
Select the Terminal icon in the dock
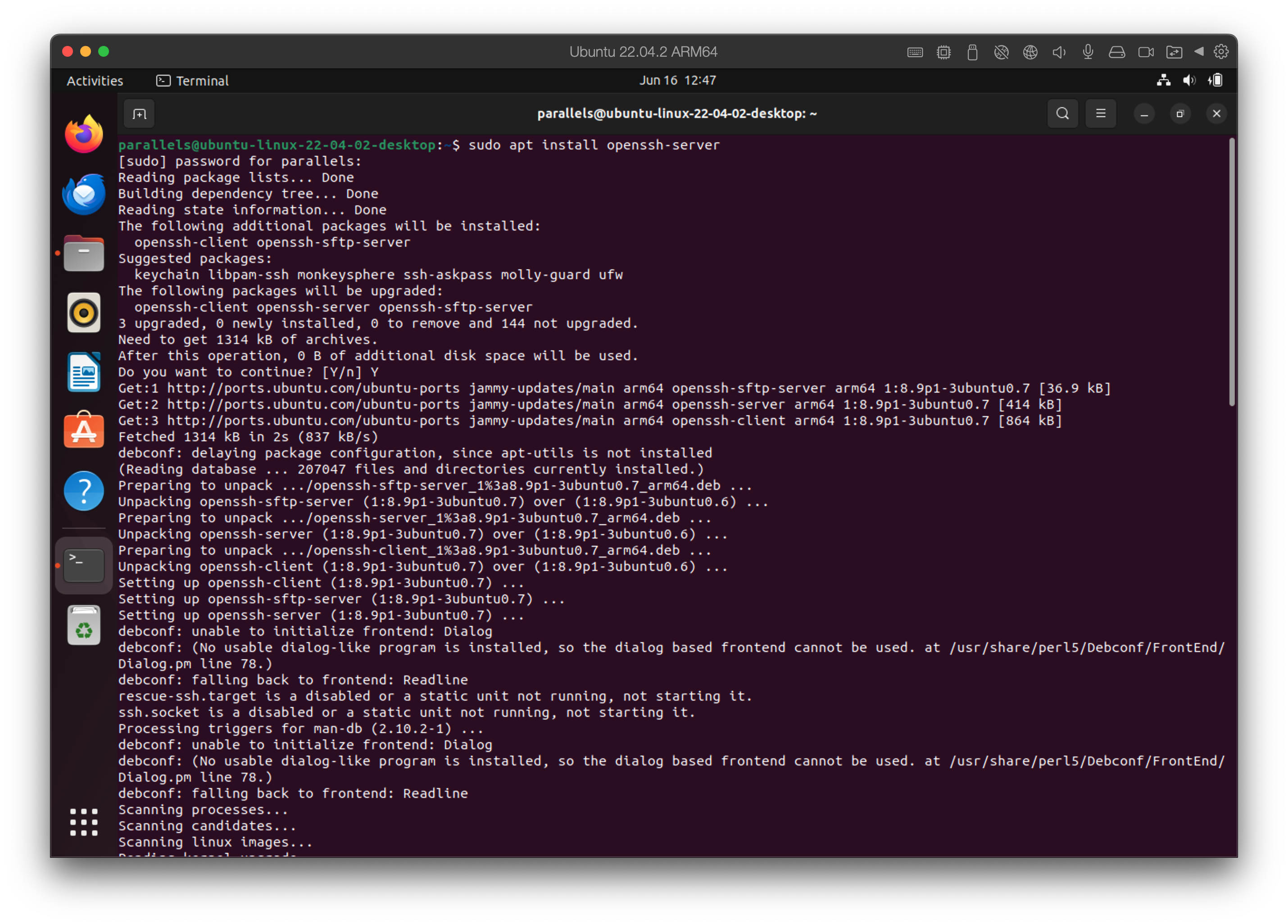(83, 565)
